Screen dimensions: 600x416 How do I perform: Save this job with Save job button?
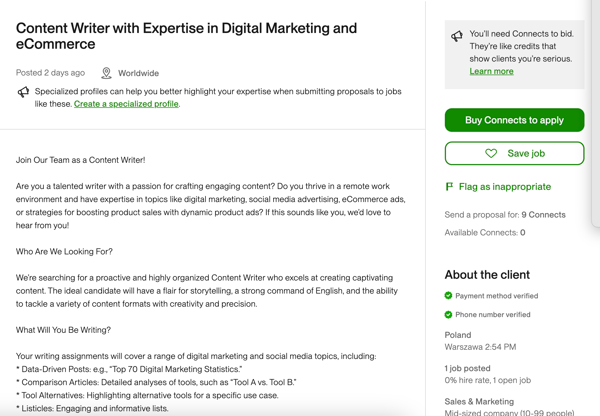coord(514,153)
